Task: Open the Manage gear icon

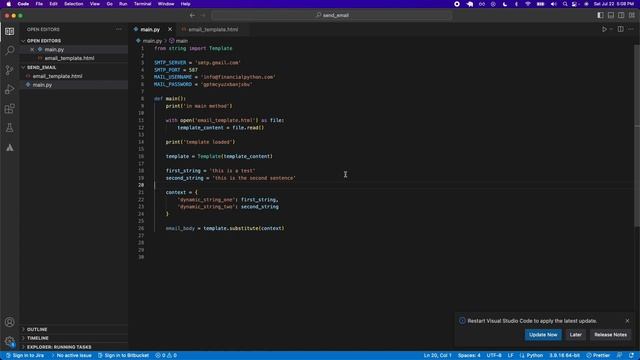Action: [9, 341]
